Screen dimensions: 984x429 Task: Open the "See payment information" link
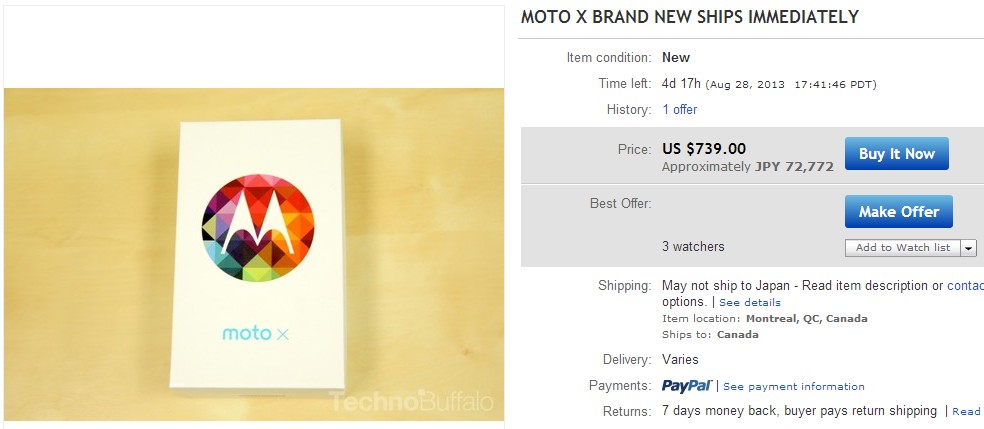[x=794, y=387]
